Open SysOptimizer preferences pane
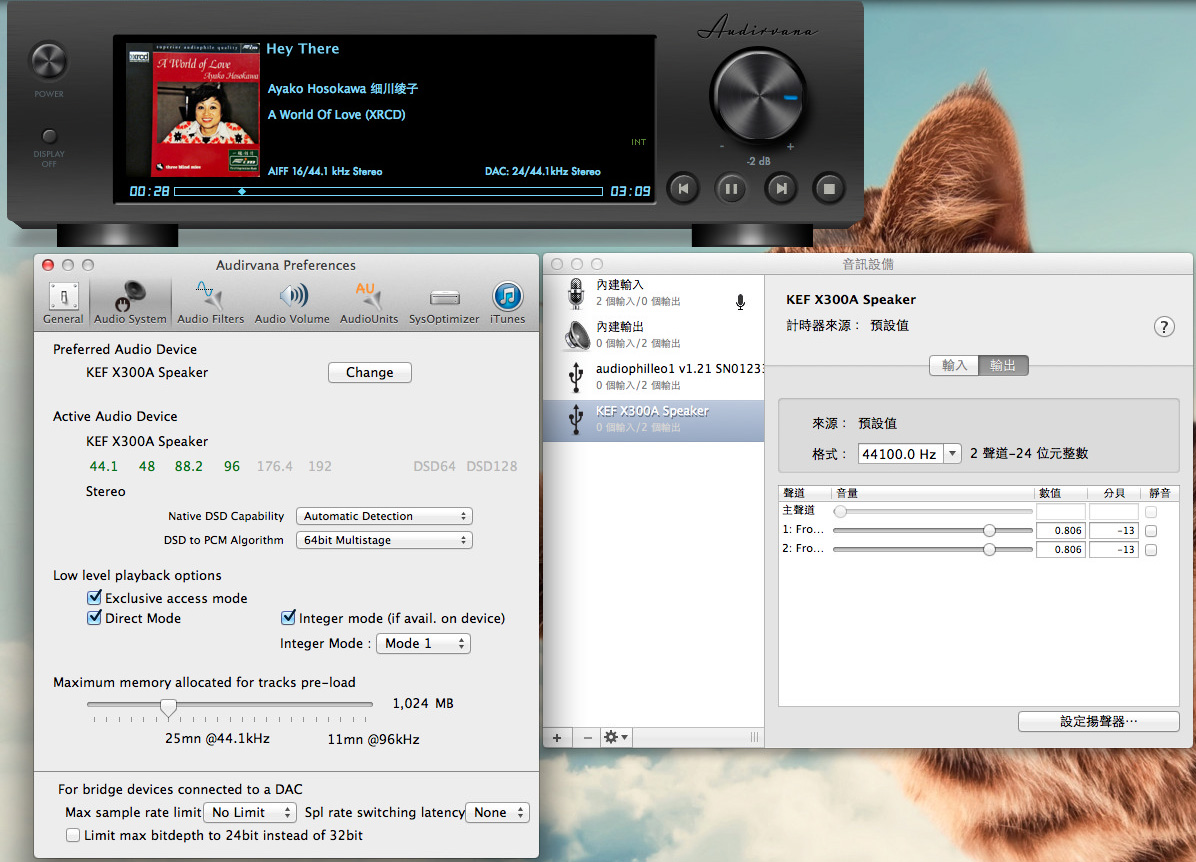Screen dimensions: 1196x862 point(444,303)
